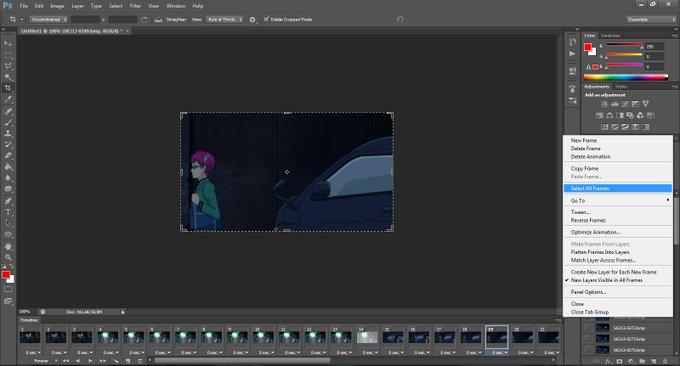The width and height of the screenshot is (680, 366).
Task: Open the crop tool preset picker arrow
Action: (x=22, y=20)
